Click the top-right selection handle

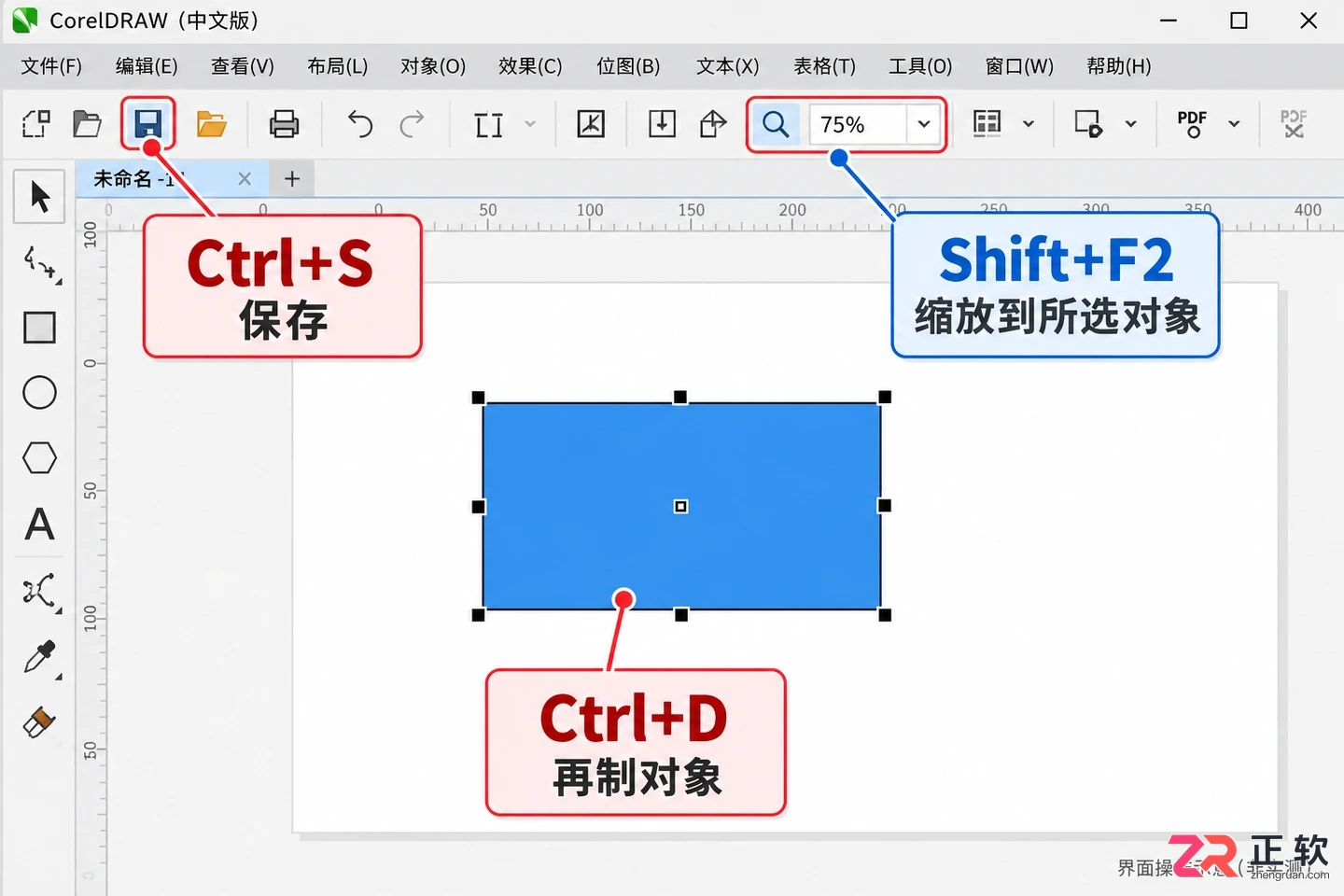click(885, 398)
